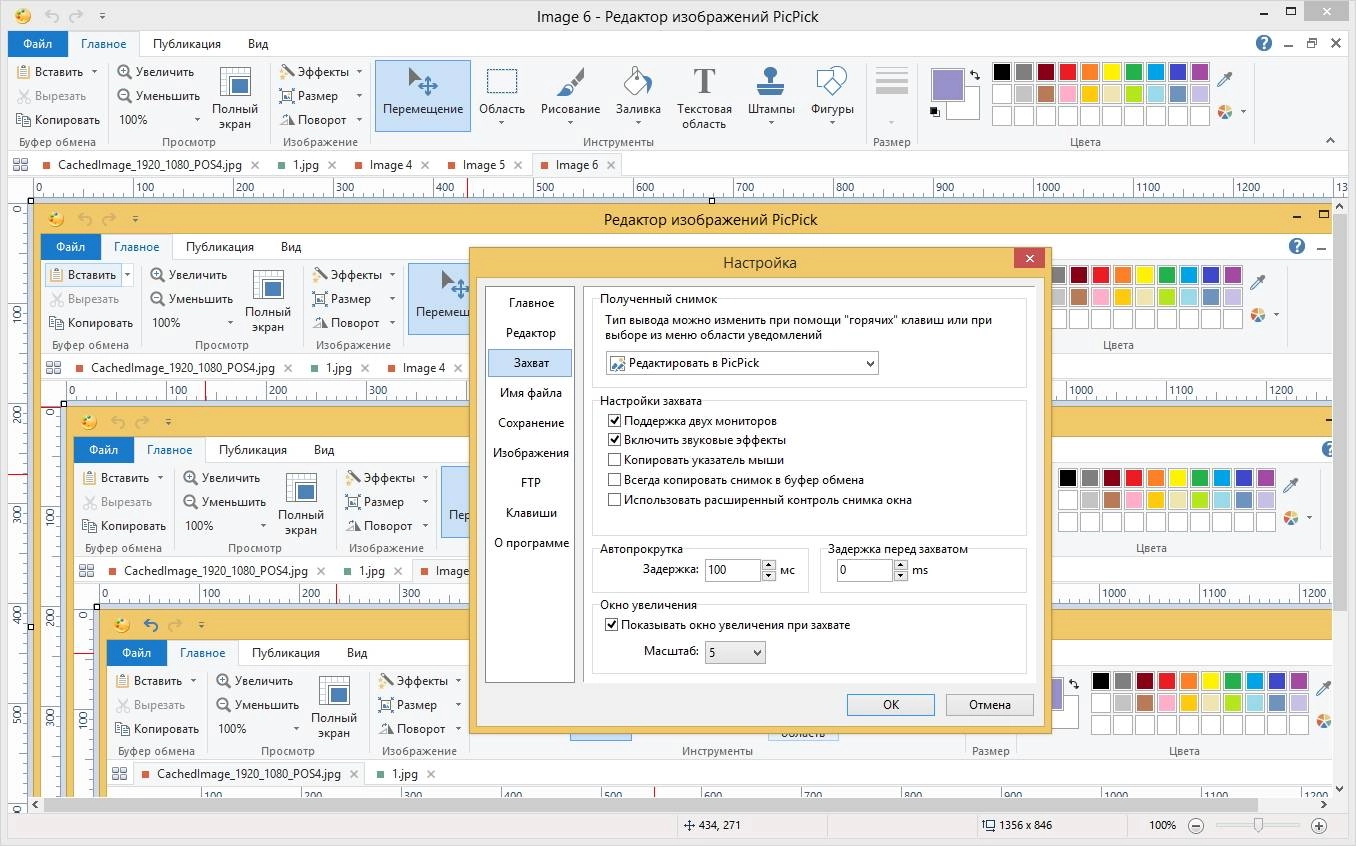This screenshot has width=1356, height=846.
Task: Click Уменьшить zoom-out in the main ribbon
Action: [159, 96]
